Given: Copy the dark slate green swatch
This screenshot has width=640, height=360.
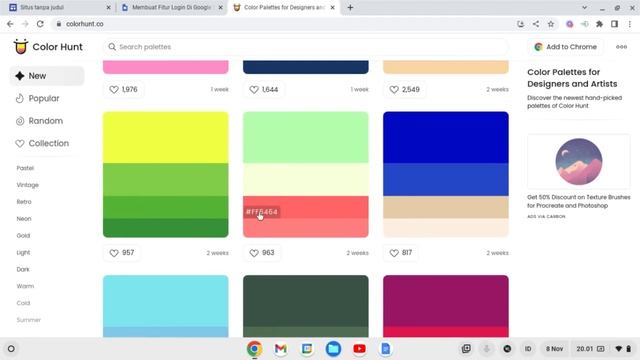Looking at the screenshot, I should [x=306, y=301].
